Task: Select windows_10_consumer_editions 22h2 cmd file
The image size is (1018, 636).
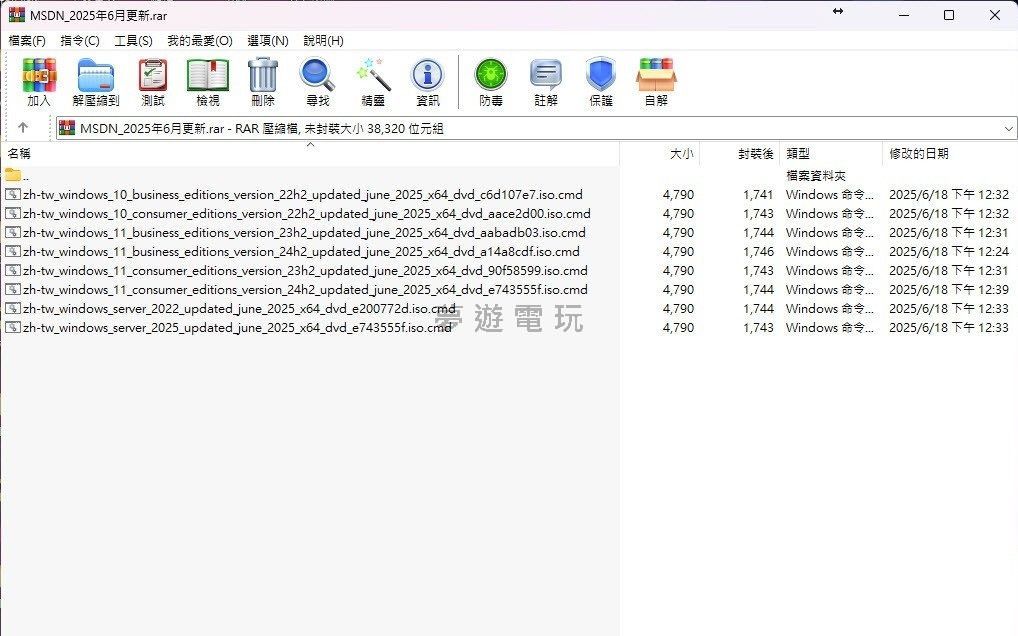Action: [306, 214]
